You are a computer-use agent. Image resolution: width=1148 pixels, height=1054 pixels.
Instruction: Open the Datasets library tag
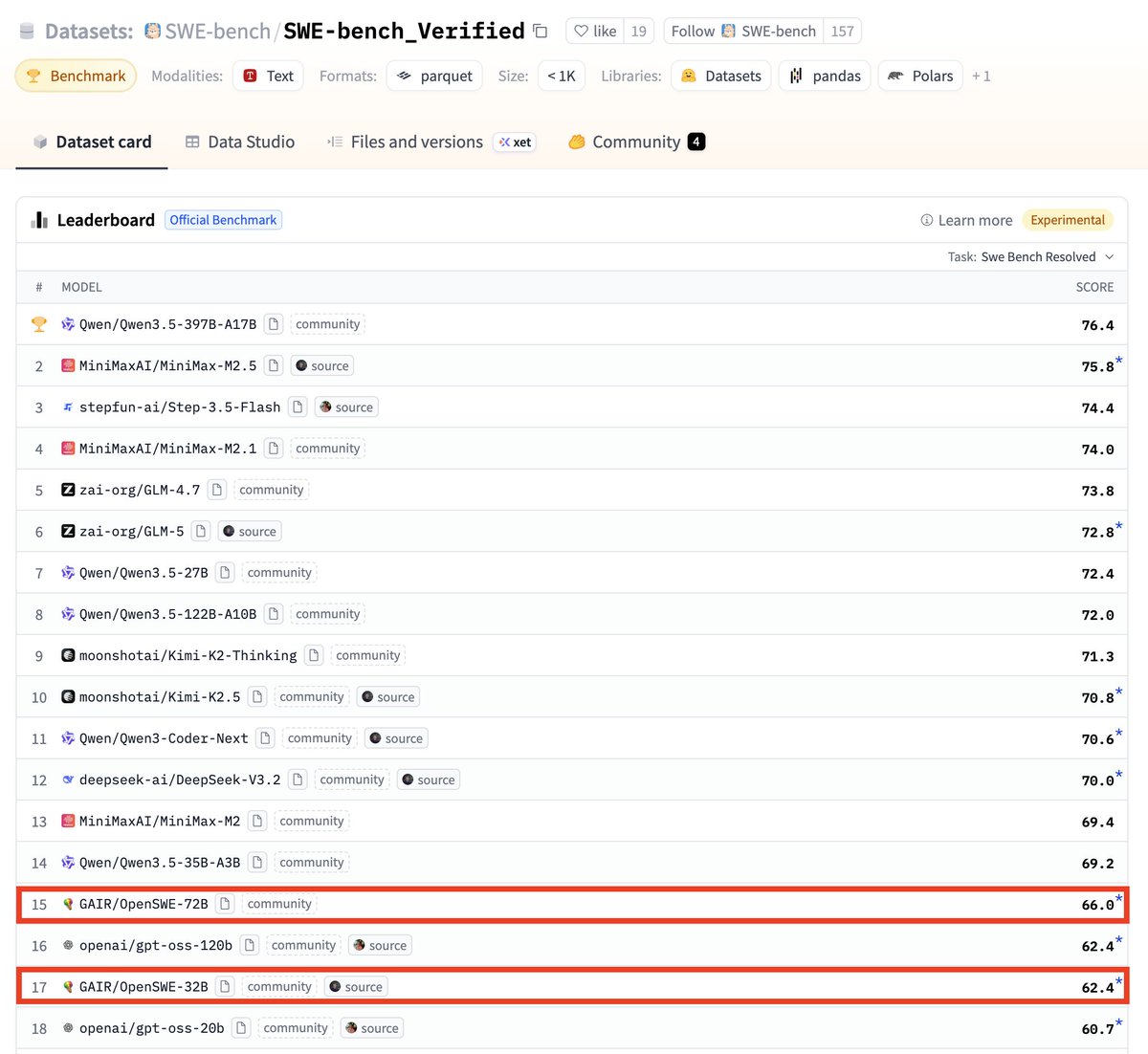pyautogui.click(x=721, y=76)
